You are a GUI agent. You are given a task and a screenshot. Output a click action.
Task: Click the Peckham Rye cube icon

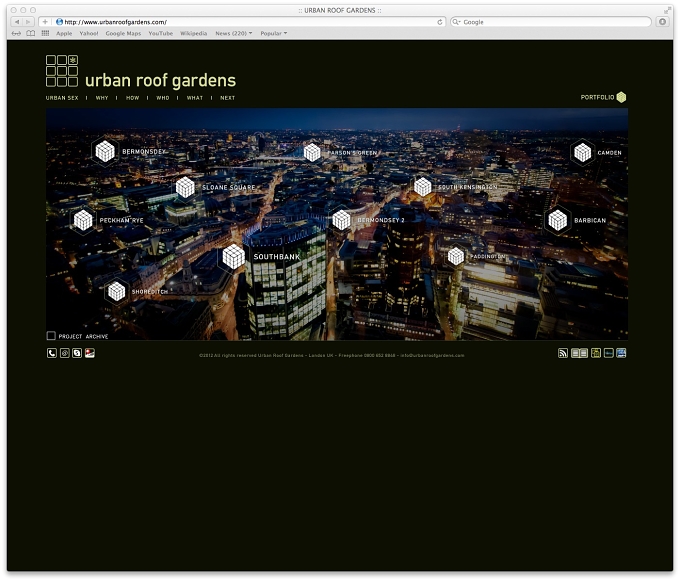pyautogui.click(x=83, y=220)
